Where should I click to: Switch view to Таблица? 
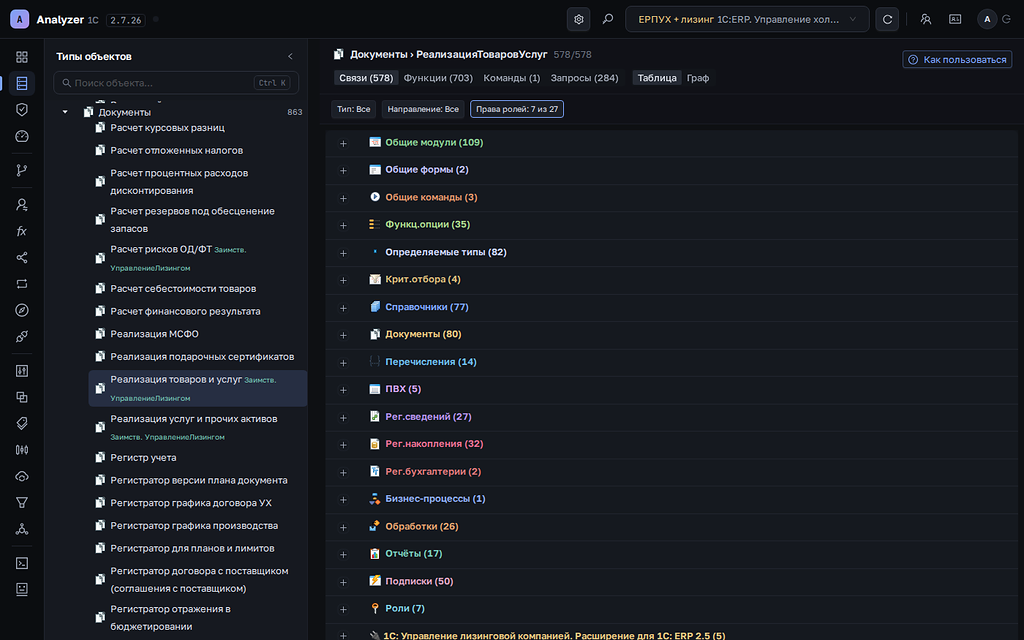(x=657, y=78)
